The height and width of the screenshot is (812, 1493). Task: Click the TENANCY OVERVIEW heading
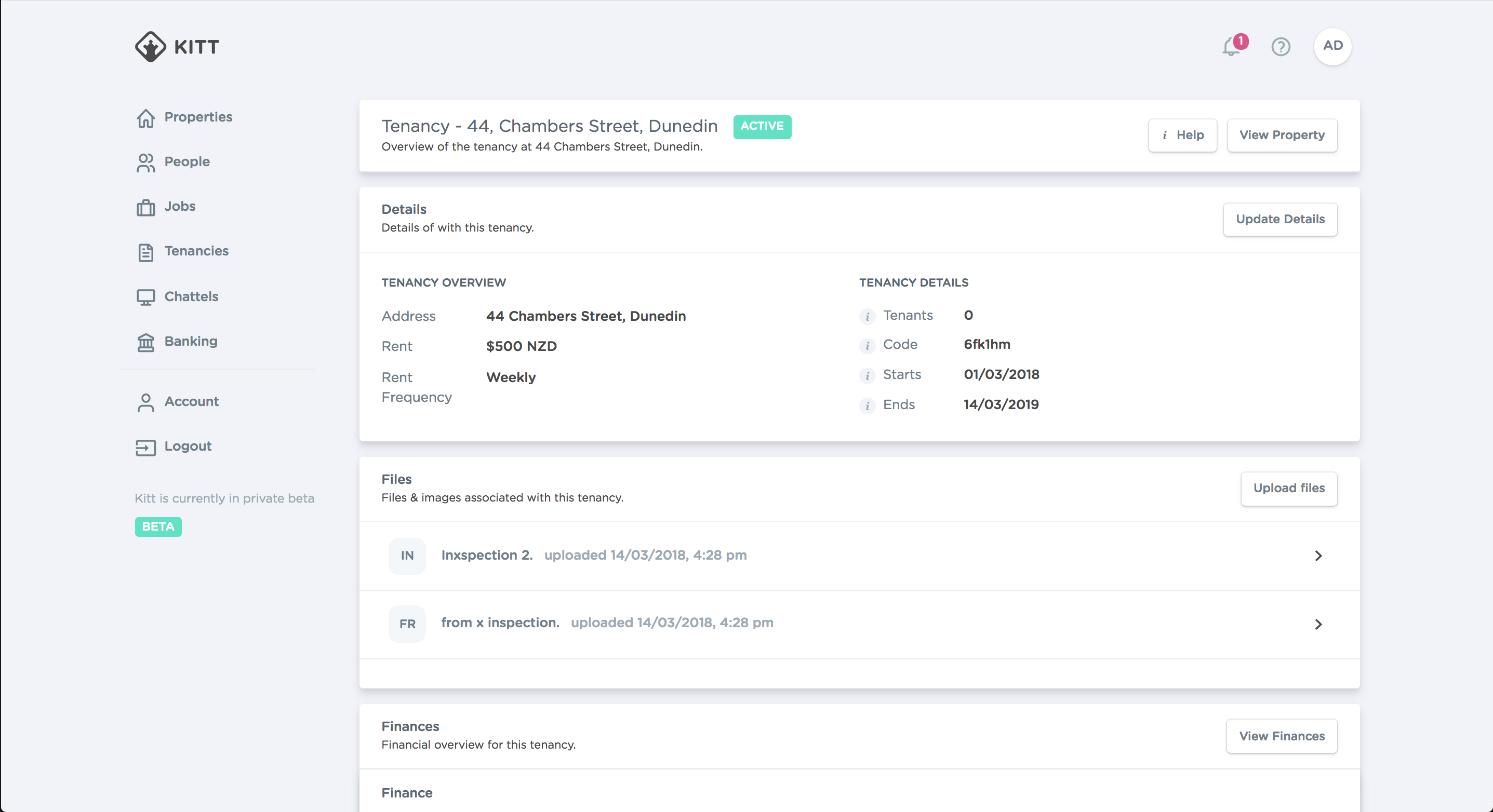[x=443, y=282]
